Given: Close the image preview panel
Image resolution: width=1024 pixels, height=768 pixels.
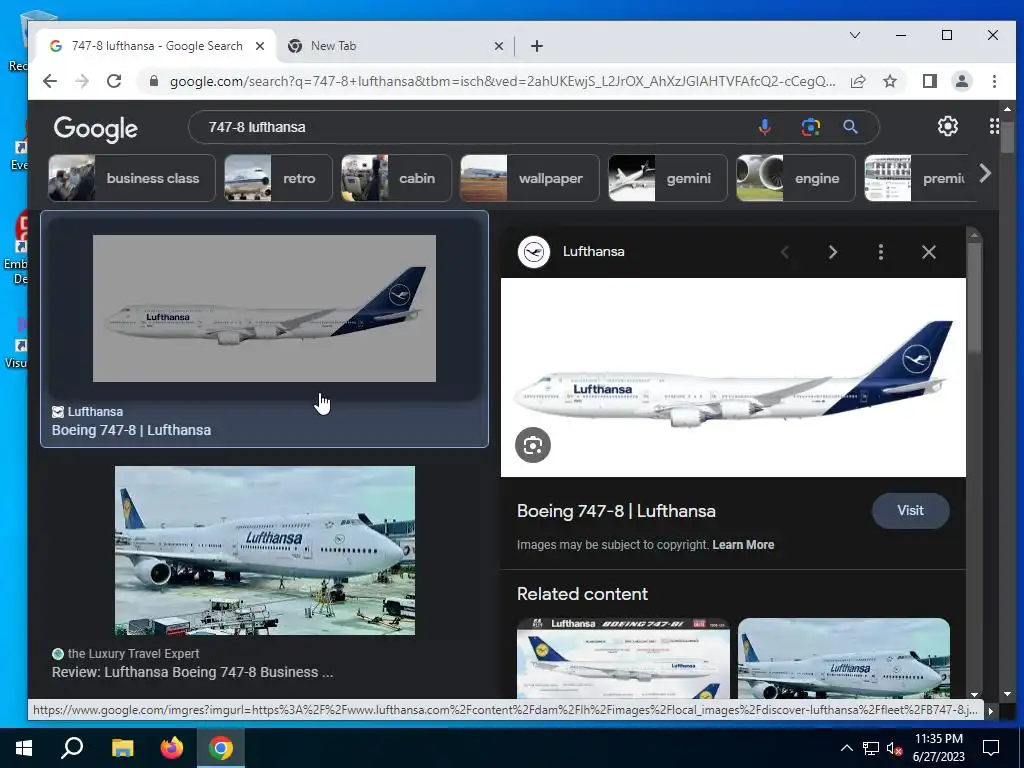Looking at the screenshot, I should (929, 252).
